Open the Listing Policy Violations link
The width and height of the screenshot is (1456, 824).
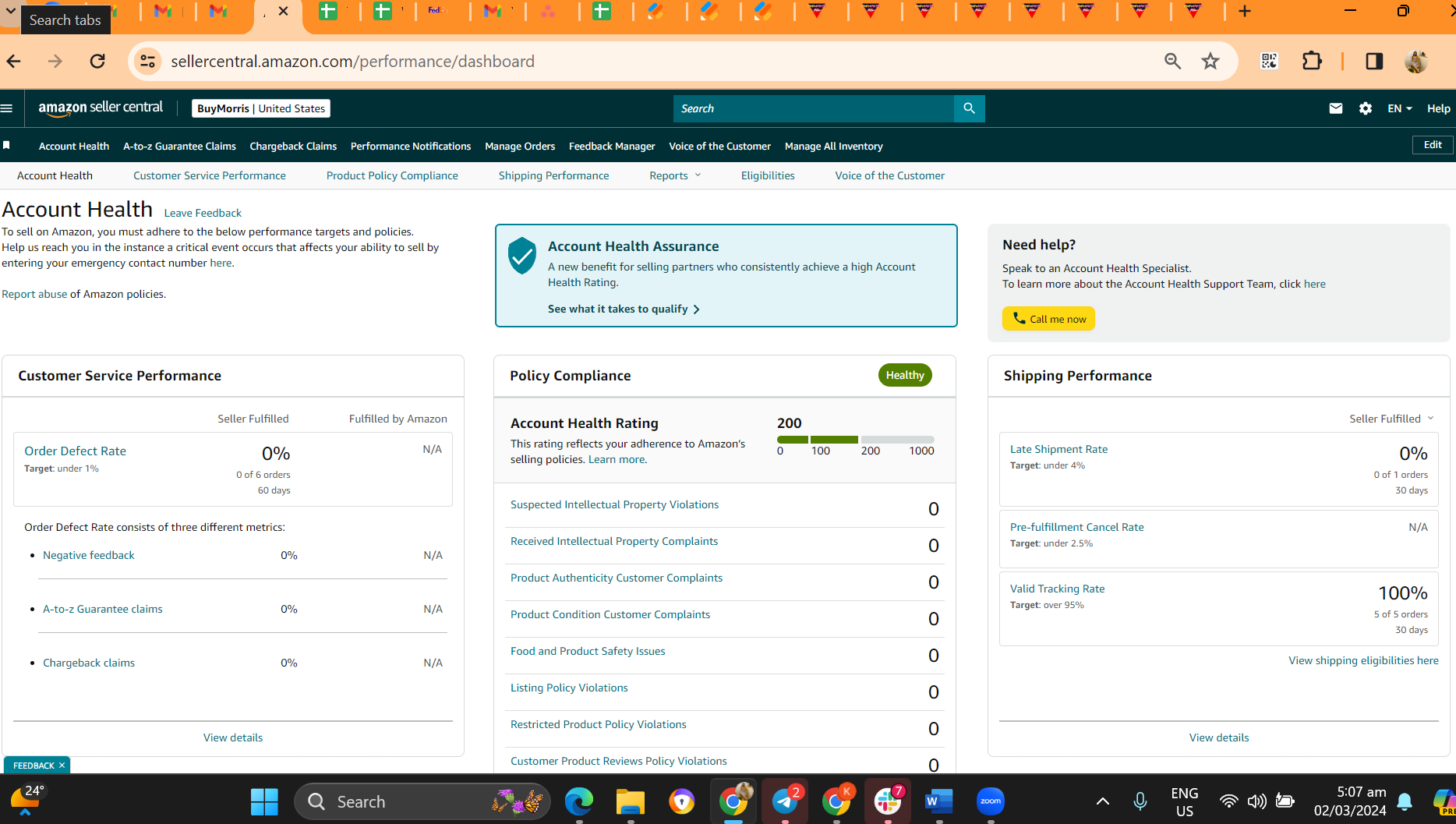click(x=568, y=688)
